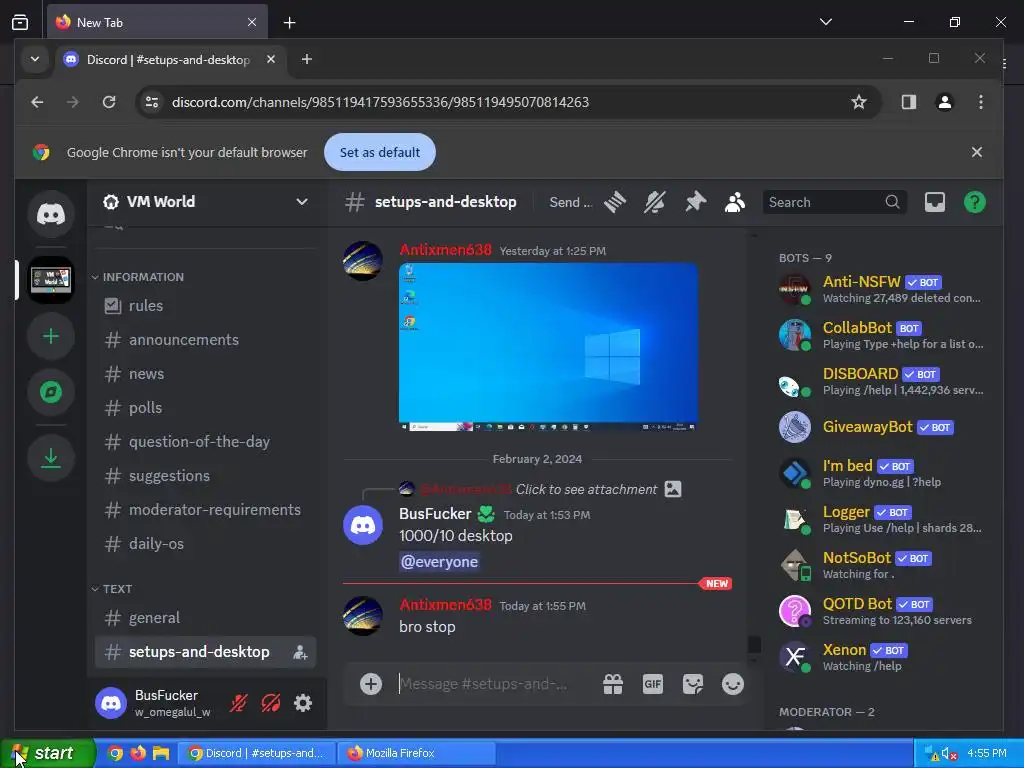Open the sticker picker
Screen dimensions: 1024x768
click(693, 684)
